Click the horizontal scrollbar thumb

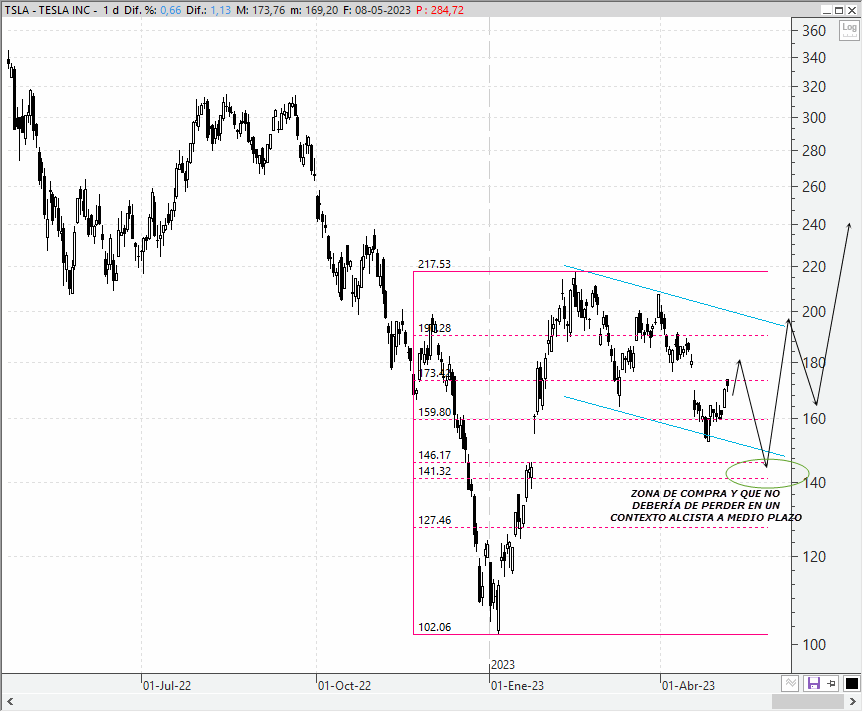(x=807, y=702)
